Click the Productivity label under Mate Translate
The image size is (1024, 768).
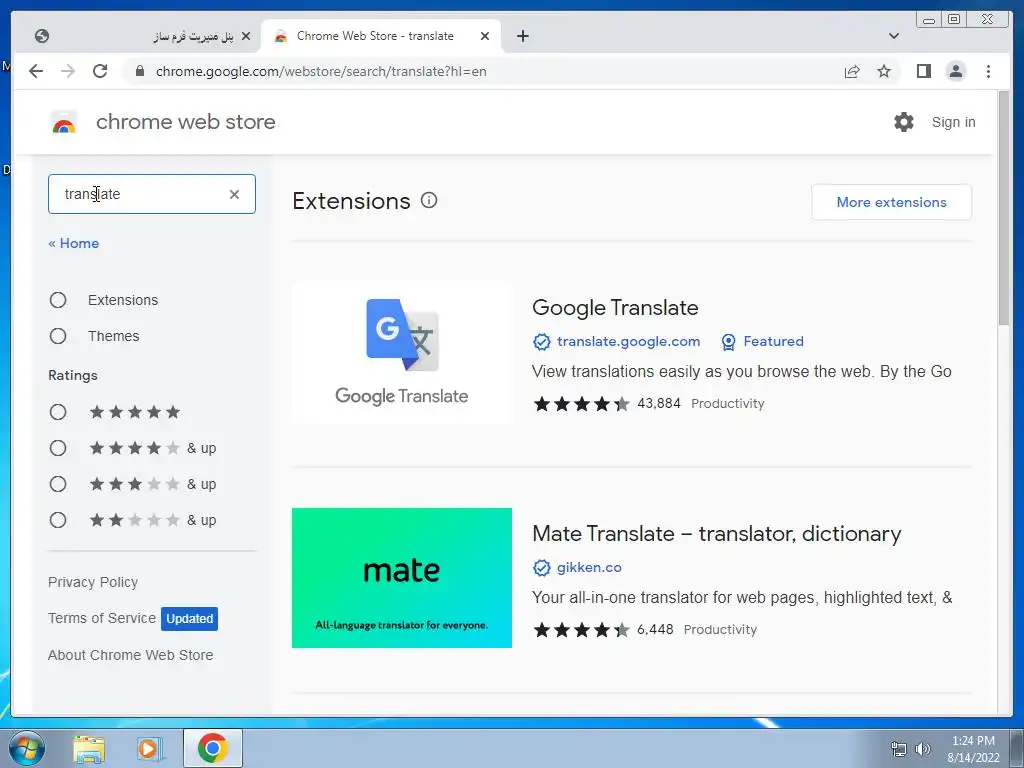pos(720,630)
